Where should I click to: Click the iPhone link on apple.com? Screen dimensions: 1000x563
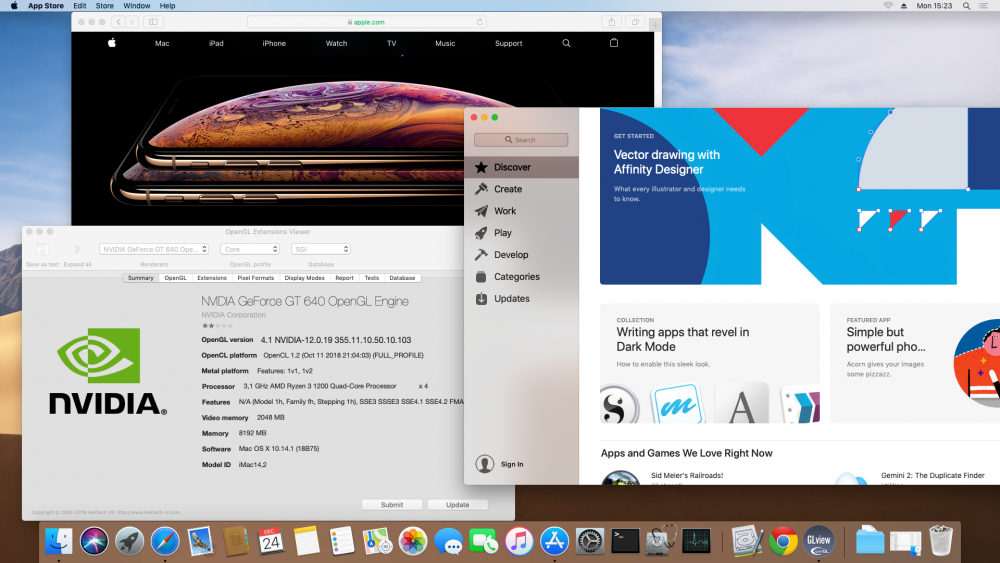click(x=274, y=43)
